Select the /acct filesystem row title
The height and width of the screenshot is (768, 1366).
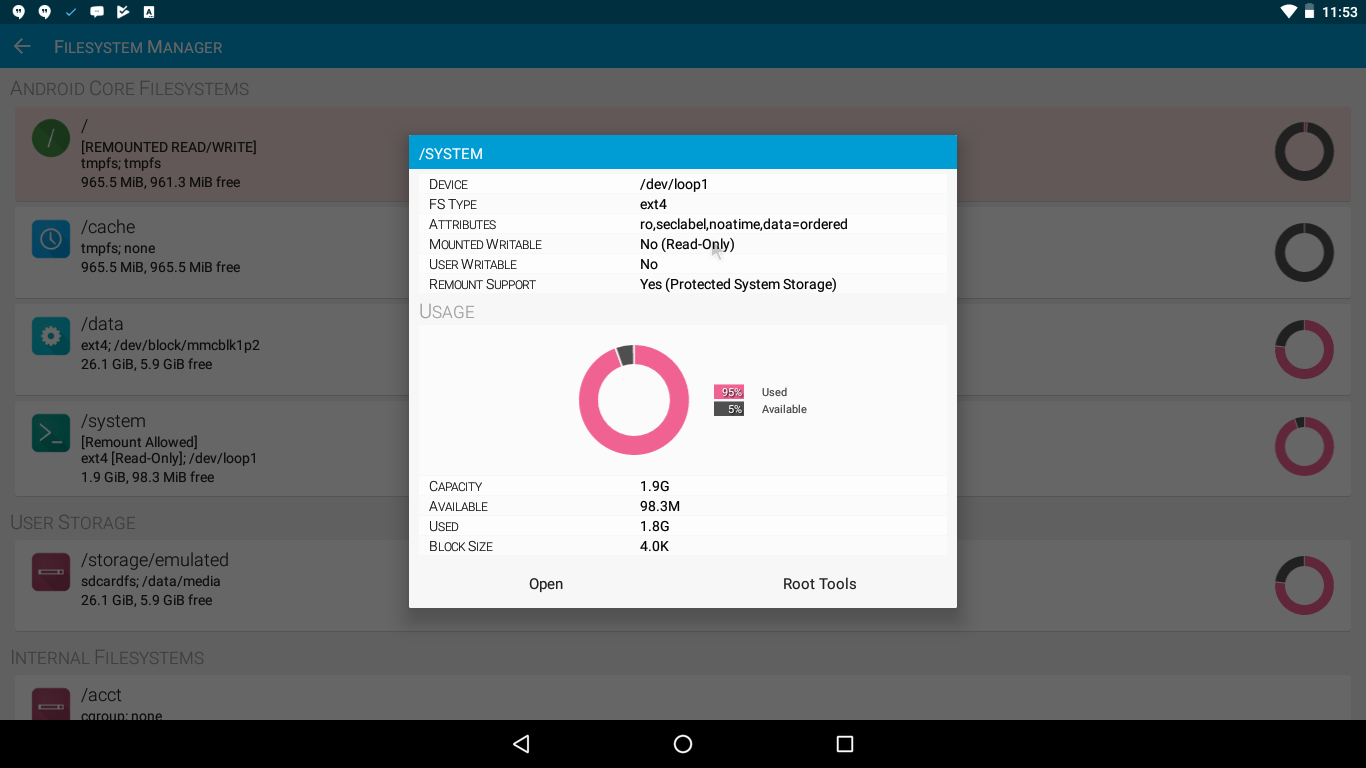click(101, 695)
